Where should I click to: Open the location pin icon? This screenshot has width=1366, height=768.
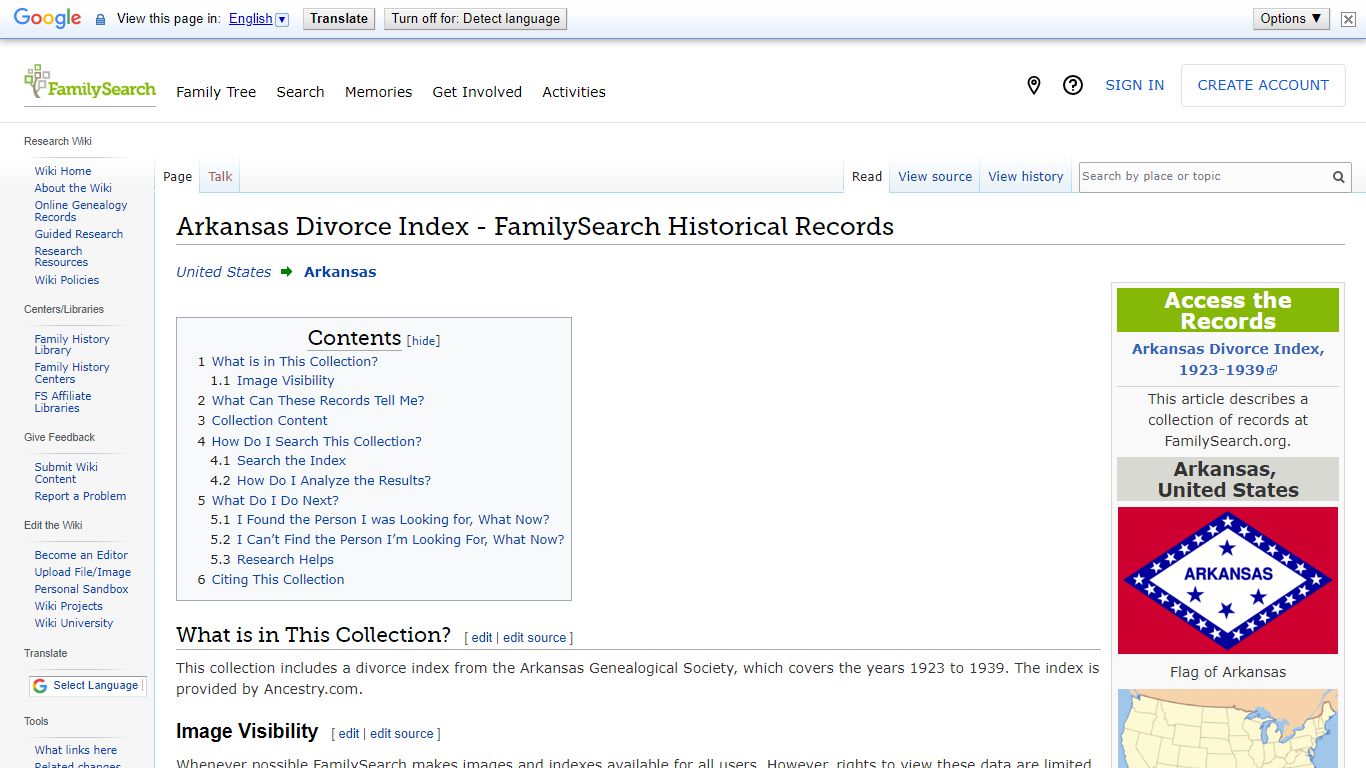pos(1034,86)
